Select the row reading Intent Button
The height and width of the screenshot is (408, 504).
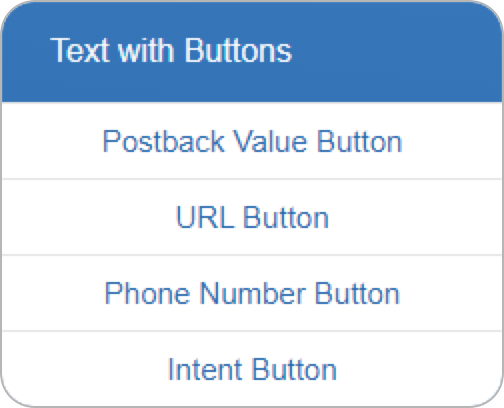tap(252, 369)
